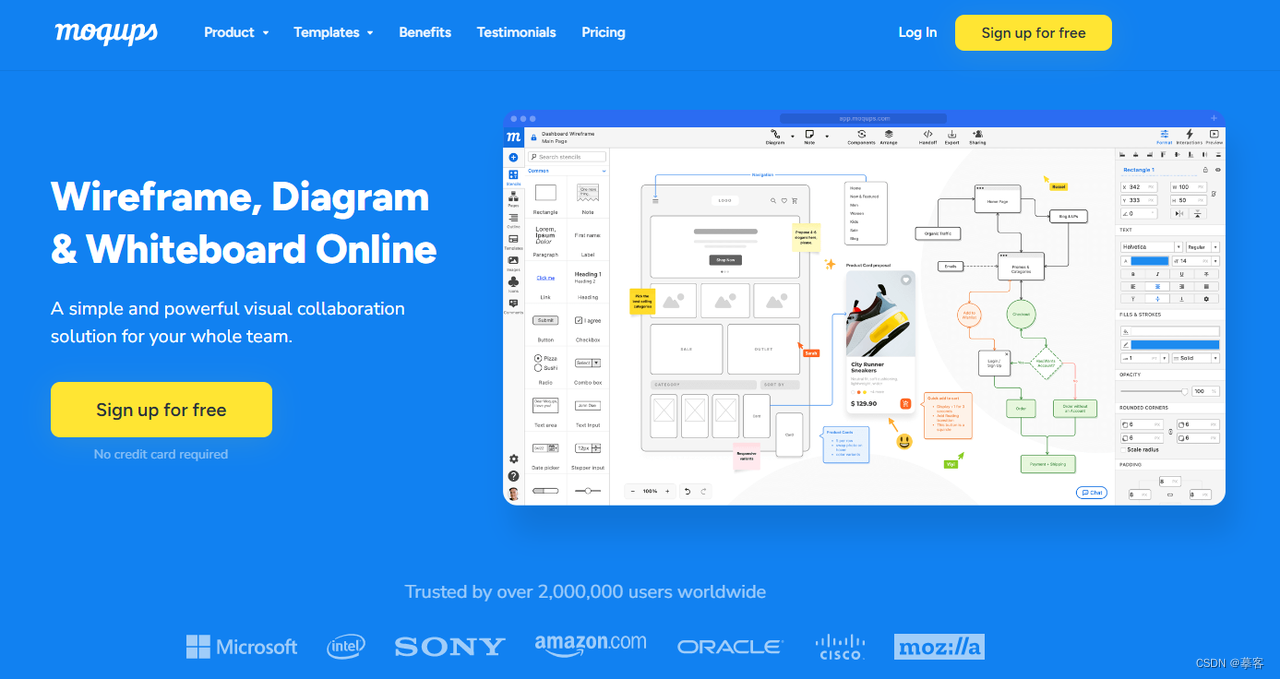The height and width of the screenshot is (679, 1280).
Task: Click hero Sign up for free button
Action: (161, 410)
